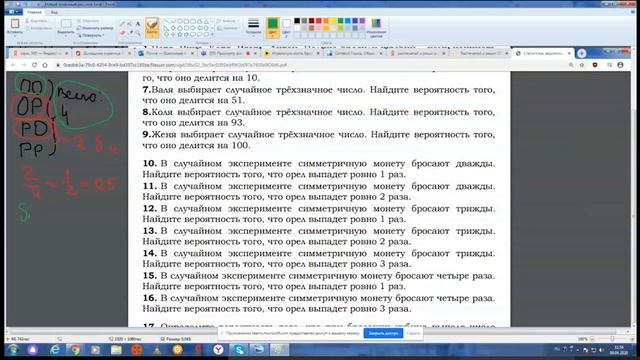Click the Hide link in sharing bar
The height and width of the screenshot is (360, 640).
(x=413, y=333)
